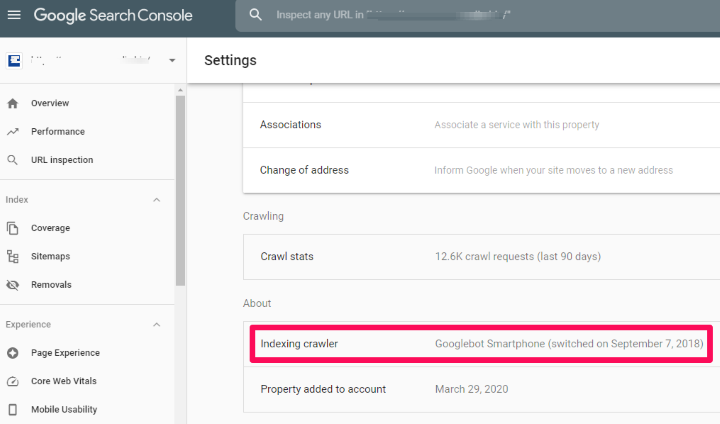Click the Performance trend icon
Viewport: 720px width, 424px height.
[13, 132]
